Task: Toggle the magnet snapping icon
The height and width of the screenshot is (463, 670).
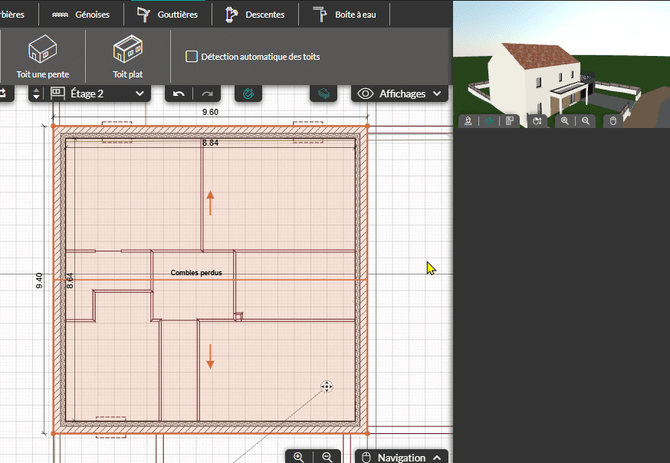Action: (248, 93)
